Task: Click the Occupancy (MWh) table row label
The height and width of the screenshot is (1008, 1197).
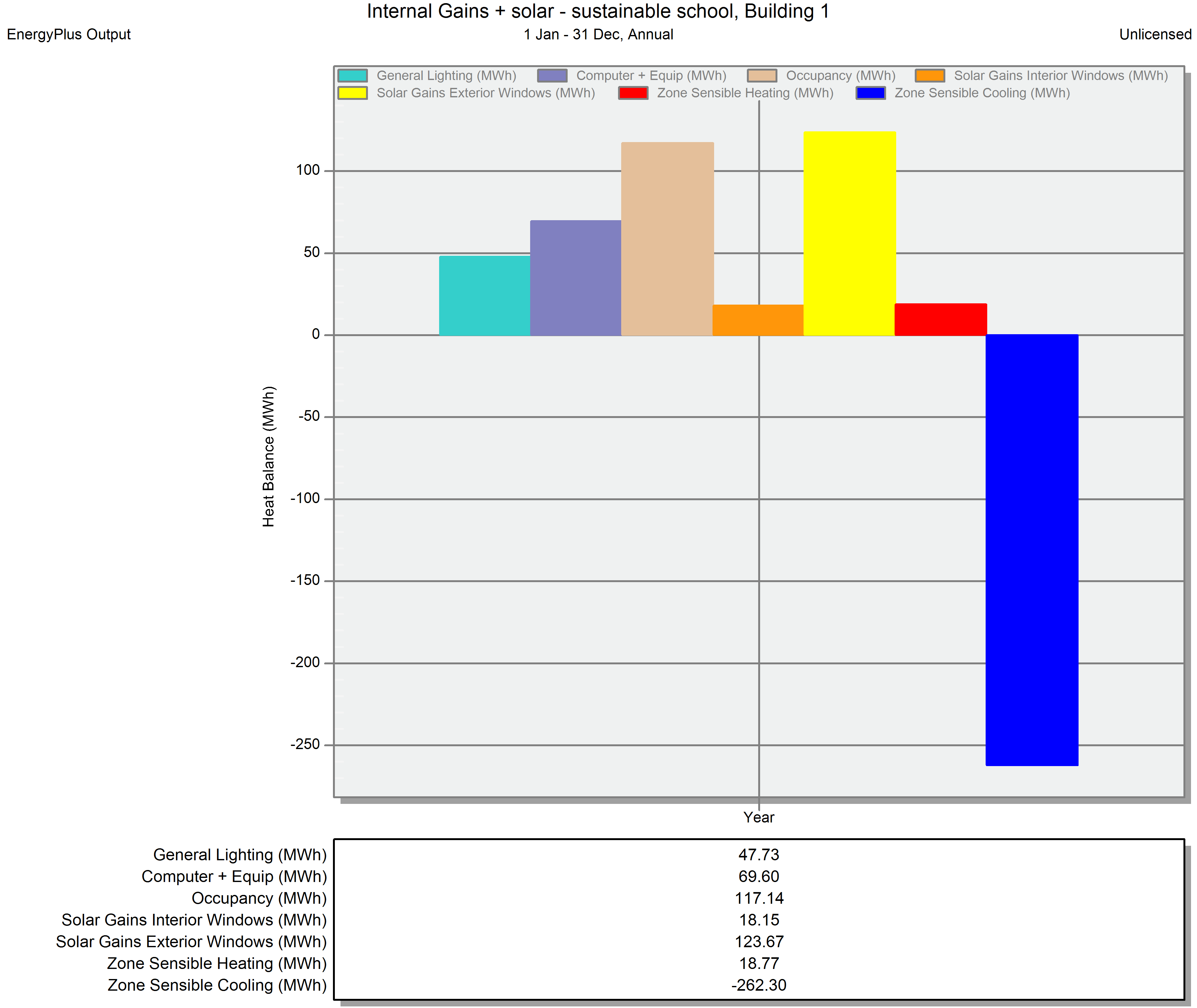Action: pos(259,898)
